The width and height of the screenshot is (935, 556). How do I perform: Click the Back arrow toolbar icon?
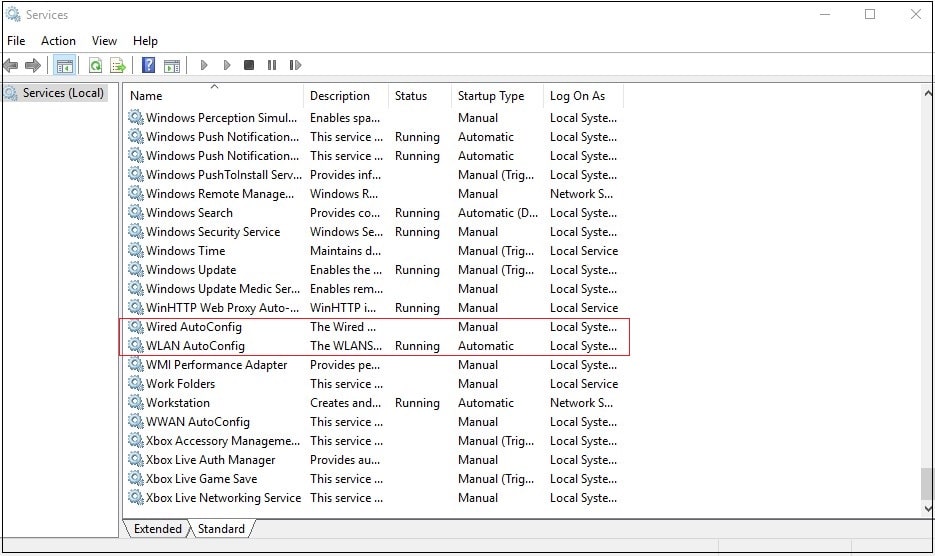coord(11,65)
